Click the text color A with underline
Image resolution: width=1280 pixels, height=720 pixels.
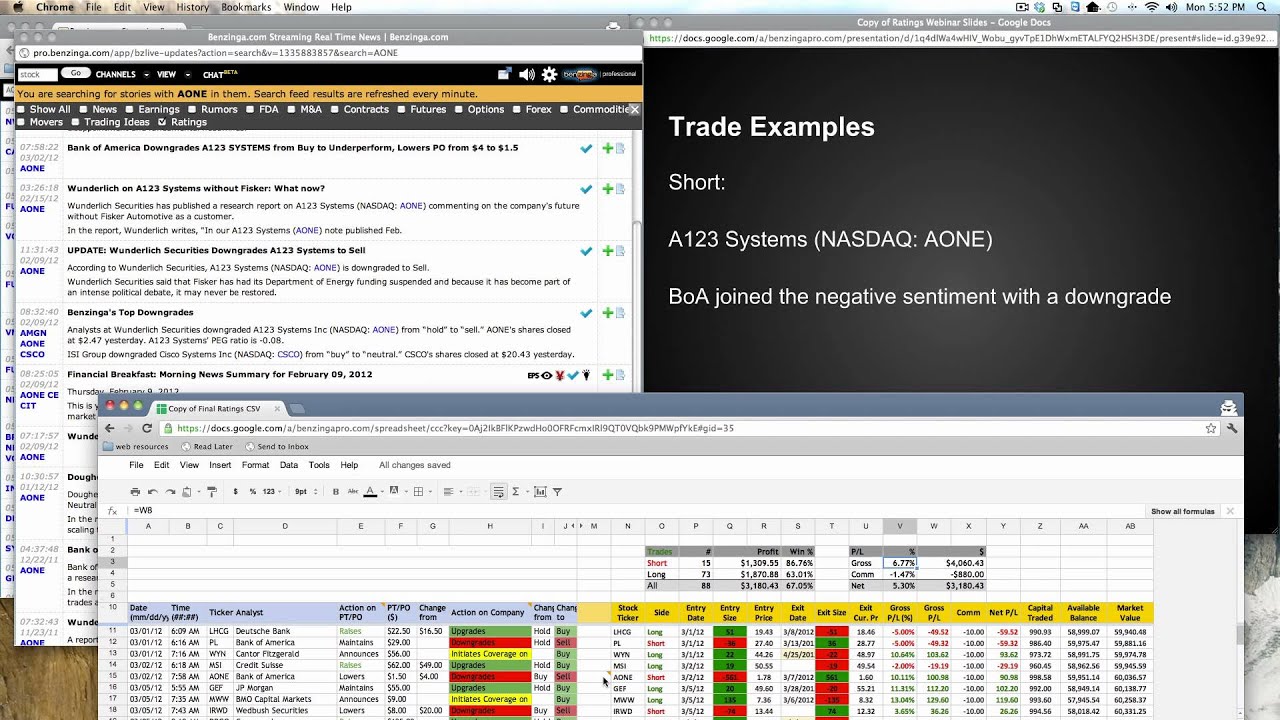tap(370, 491)
